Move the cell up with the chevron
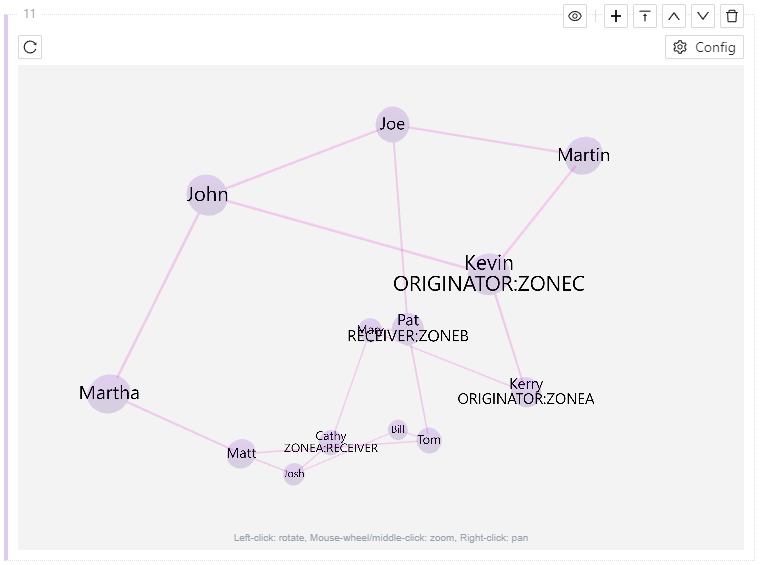 [x=674, y=16]
